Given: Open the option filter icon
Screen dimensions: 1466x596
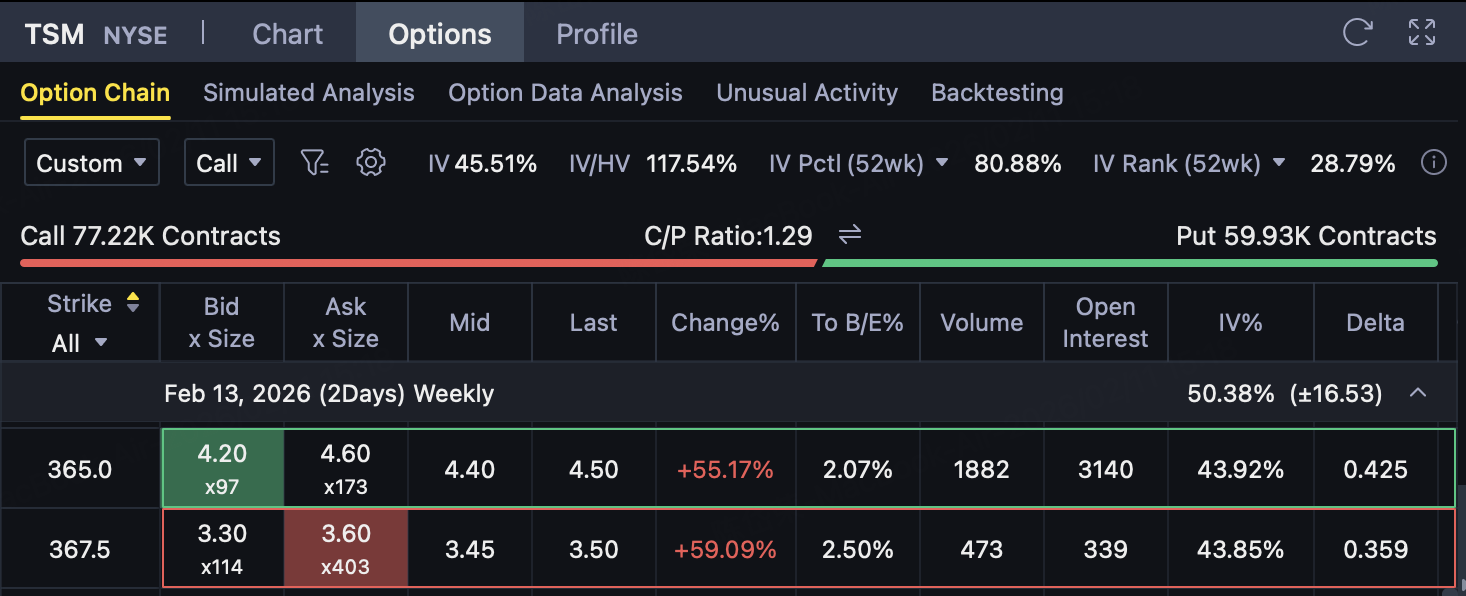Looking at the screenshot, I should [315, 163].
